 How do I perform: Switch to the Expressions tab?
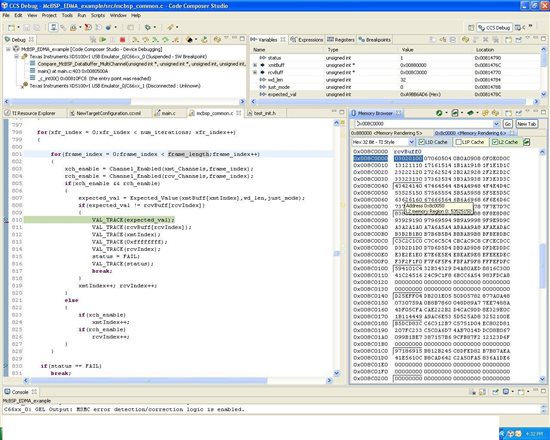tap(307, 40)
